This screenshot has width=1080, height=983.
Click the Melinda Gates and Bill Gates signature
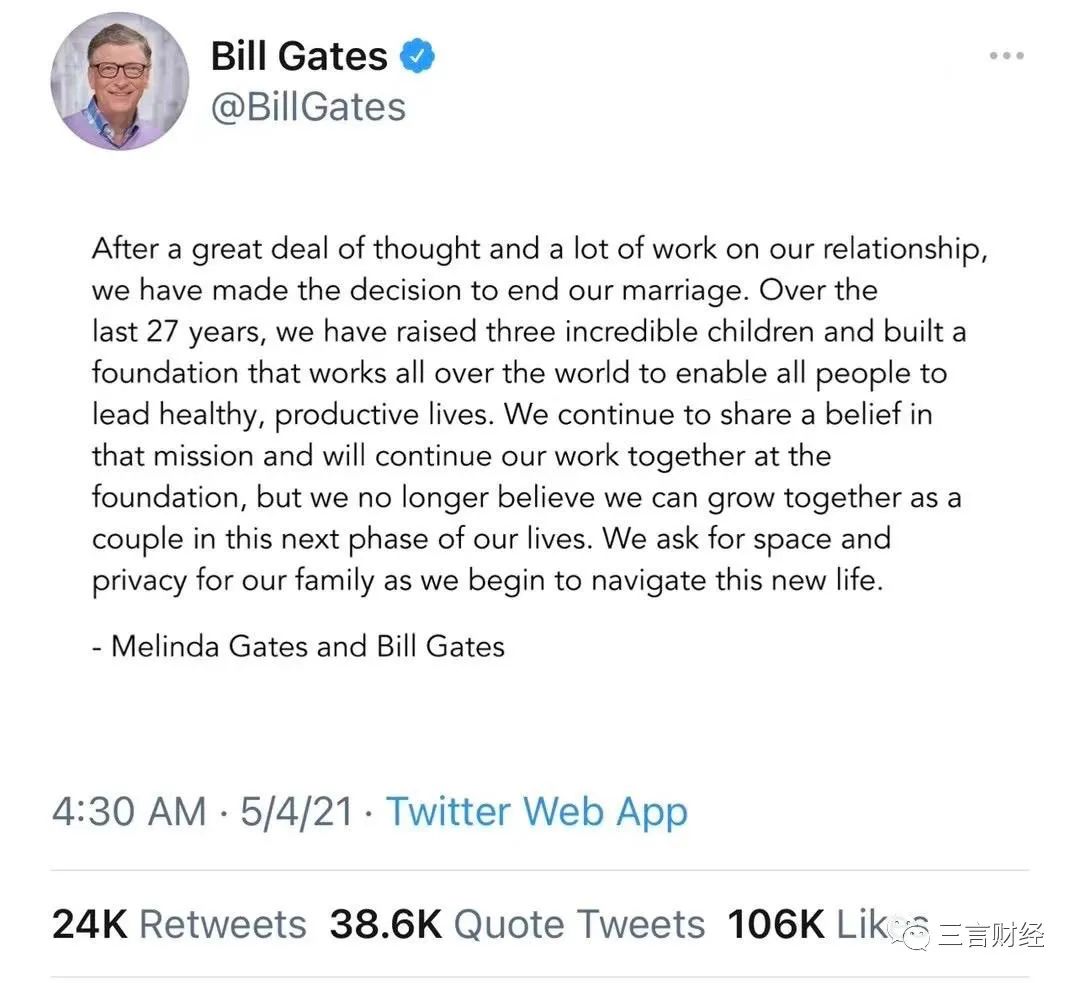click(x=298, y=646)
